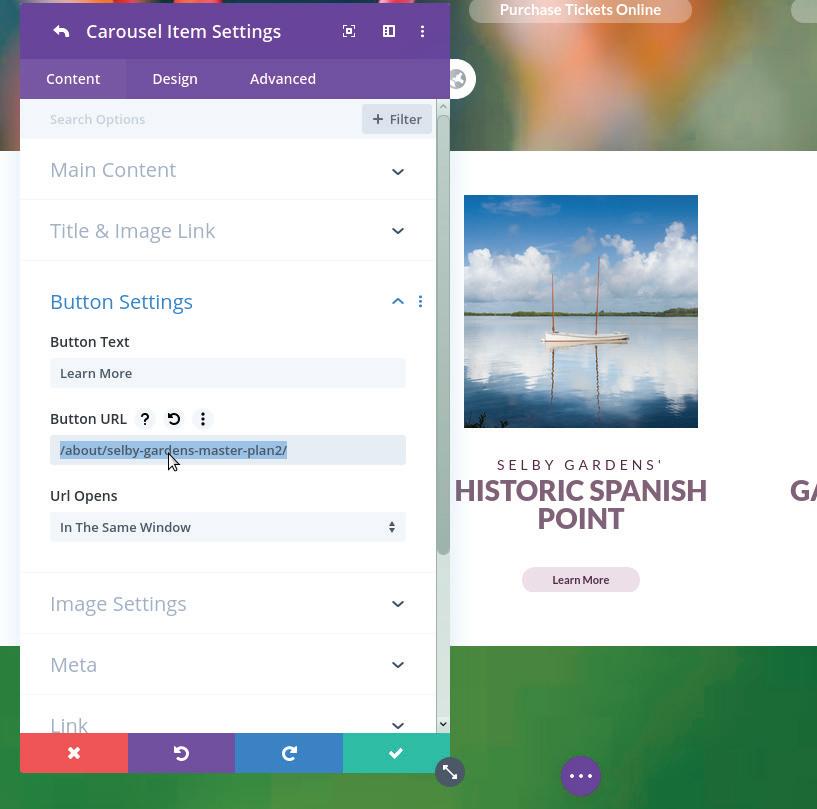
Task: Toggle expanded modal fullscreen icon
Action: (x=349, y=31)
